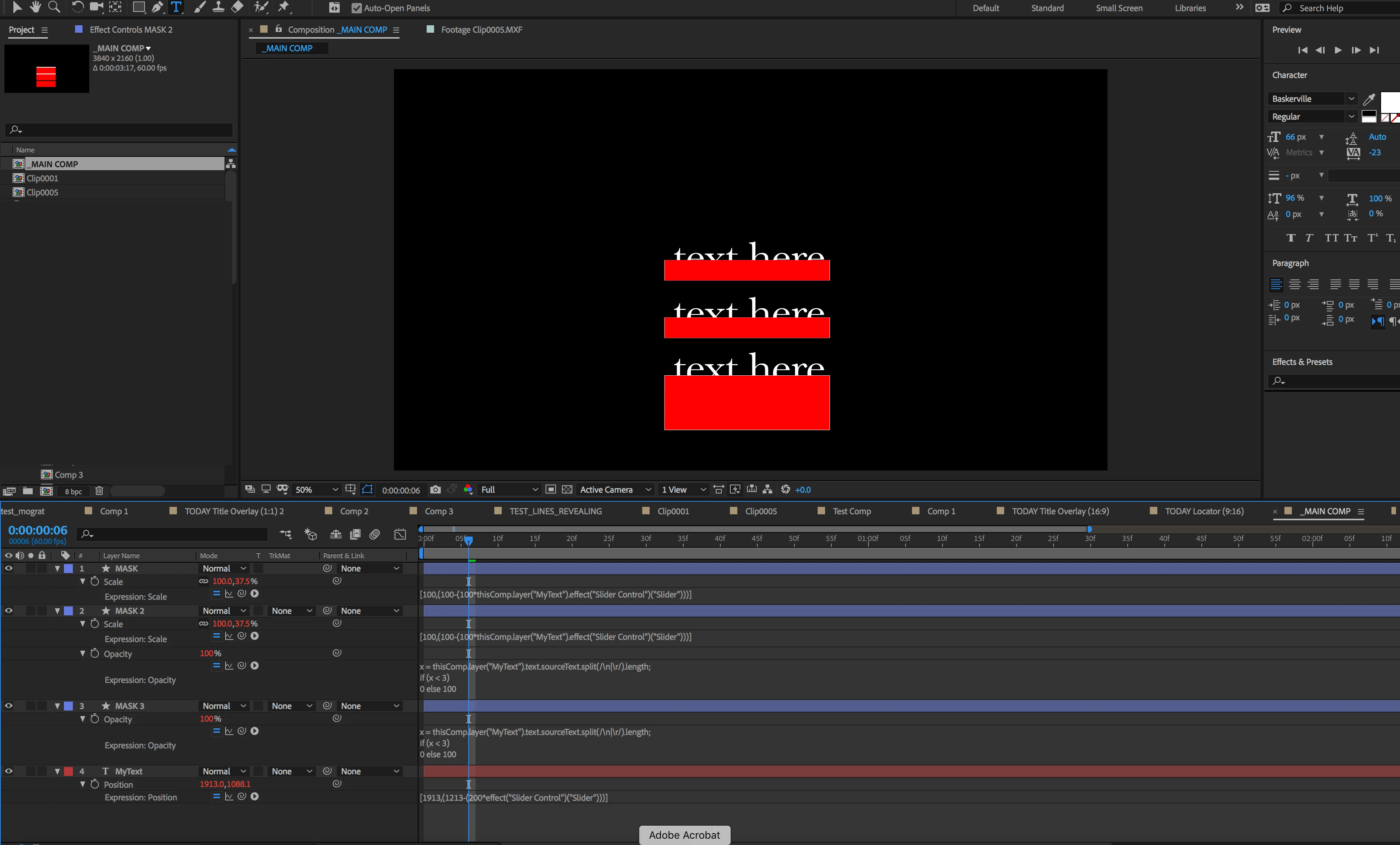Collapse the MASK 3 layer properties
The height and width of the screenshot is (845, 1400).
tap(57, 706)
